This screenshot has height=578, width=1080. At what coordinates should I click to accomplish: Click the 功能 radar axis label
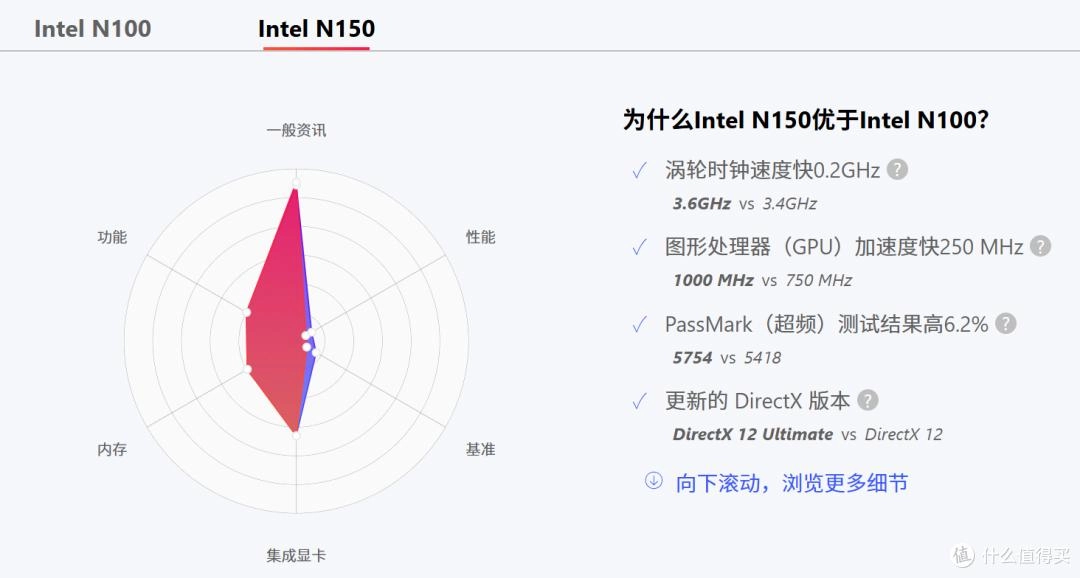click(x=112, y=237)
